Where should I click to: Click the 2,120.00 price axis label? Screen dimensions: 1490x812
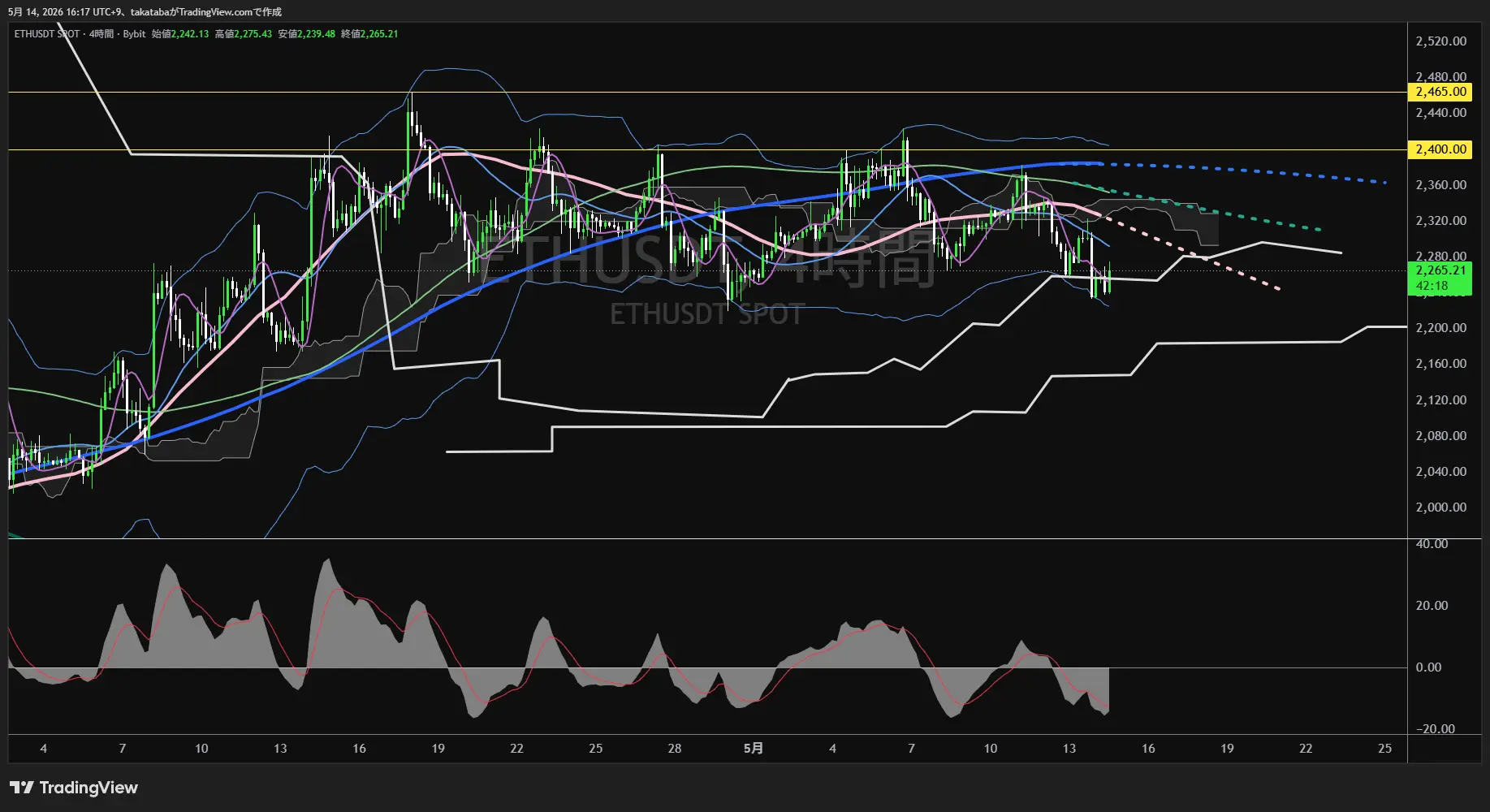pyautogui.click(x=1440, y=400)
